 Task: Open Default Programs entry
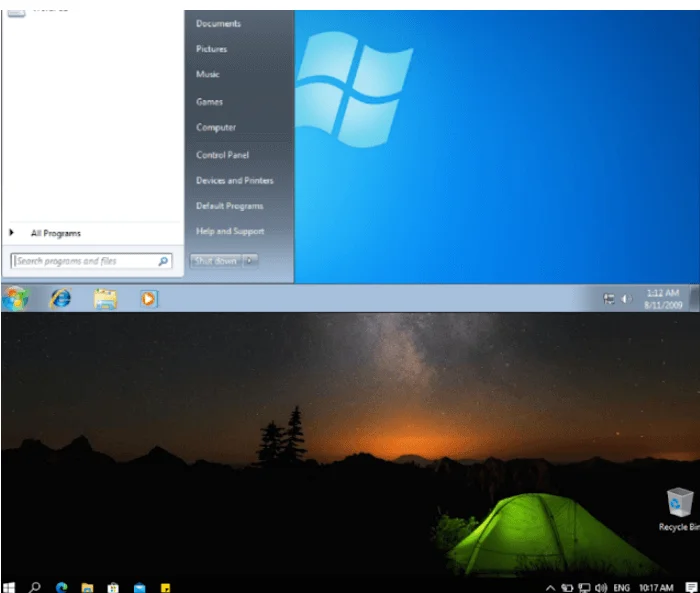(x=229, y=206)
